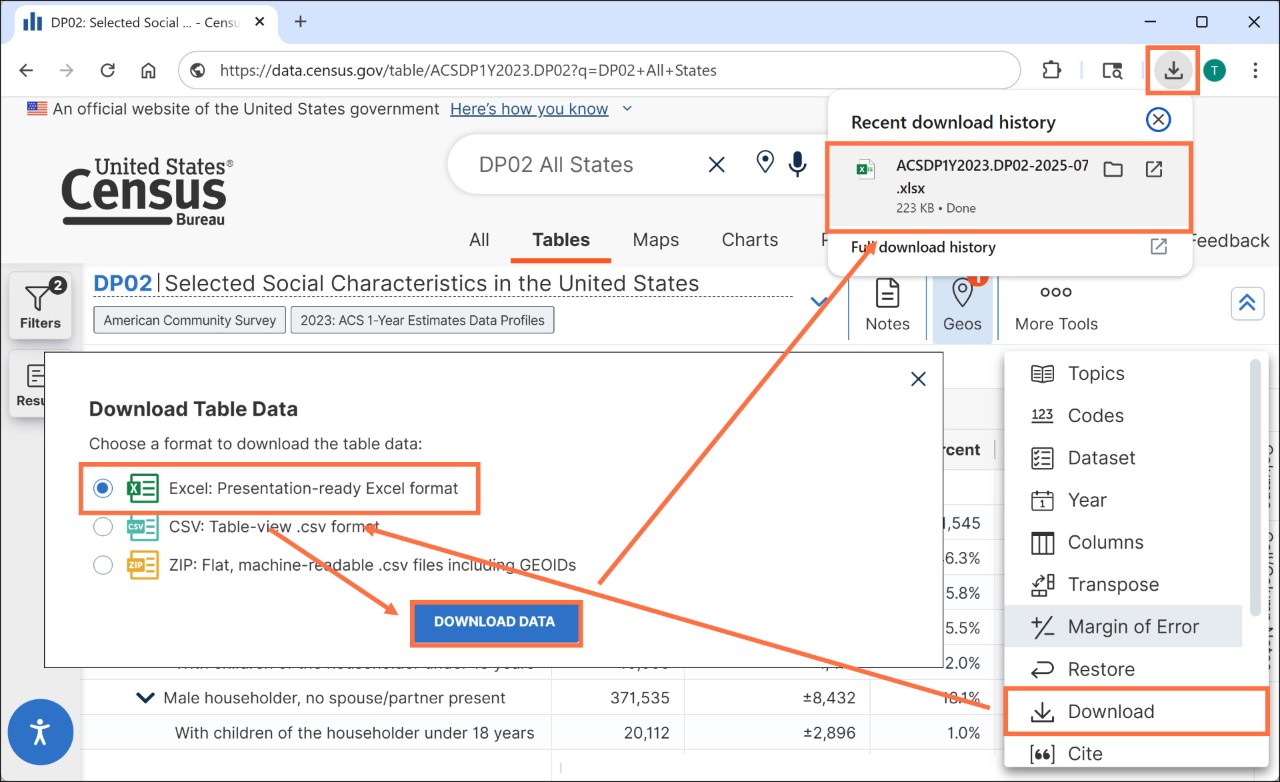
Task: Reload the page with the refresh icon
Action: [108, 70]
